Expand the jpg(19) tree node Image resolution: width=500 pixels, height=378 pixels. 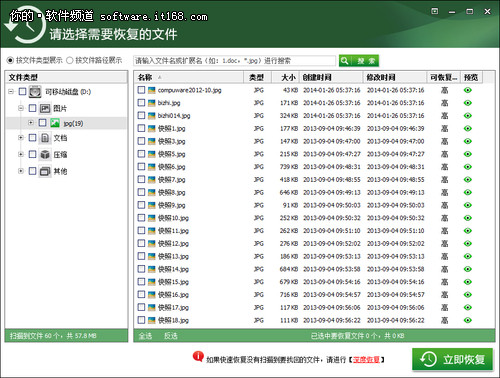coord(31,123)
